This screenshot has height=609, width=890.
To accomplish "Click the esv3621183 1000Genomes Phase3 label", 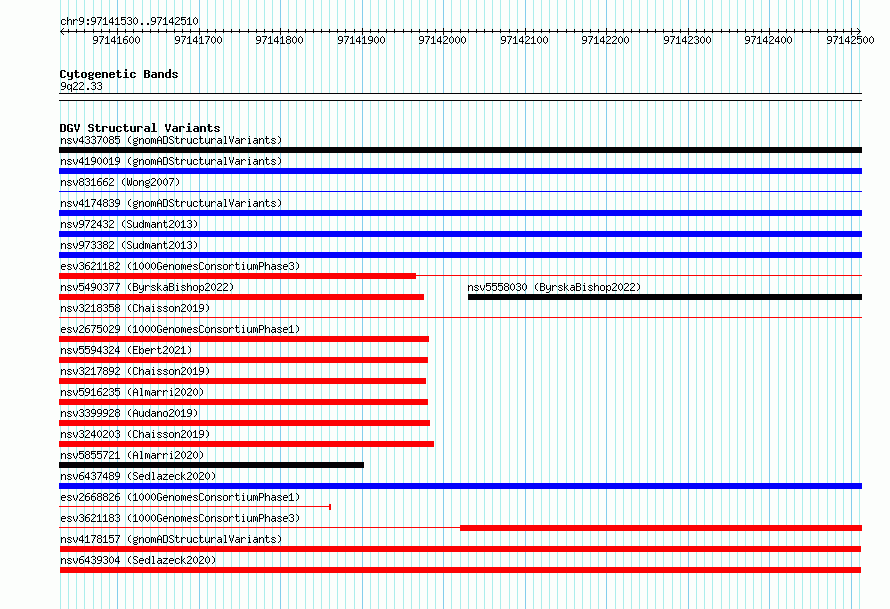I will point(180,518).
